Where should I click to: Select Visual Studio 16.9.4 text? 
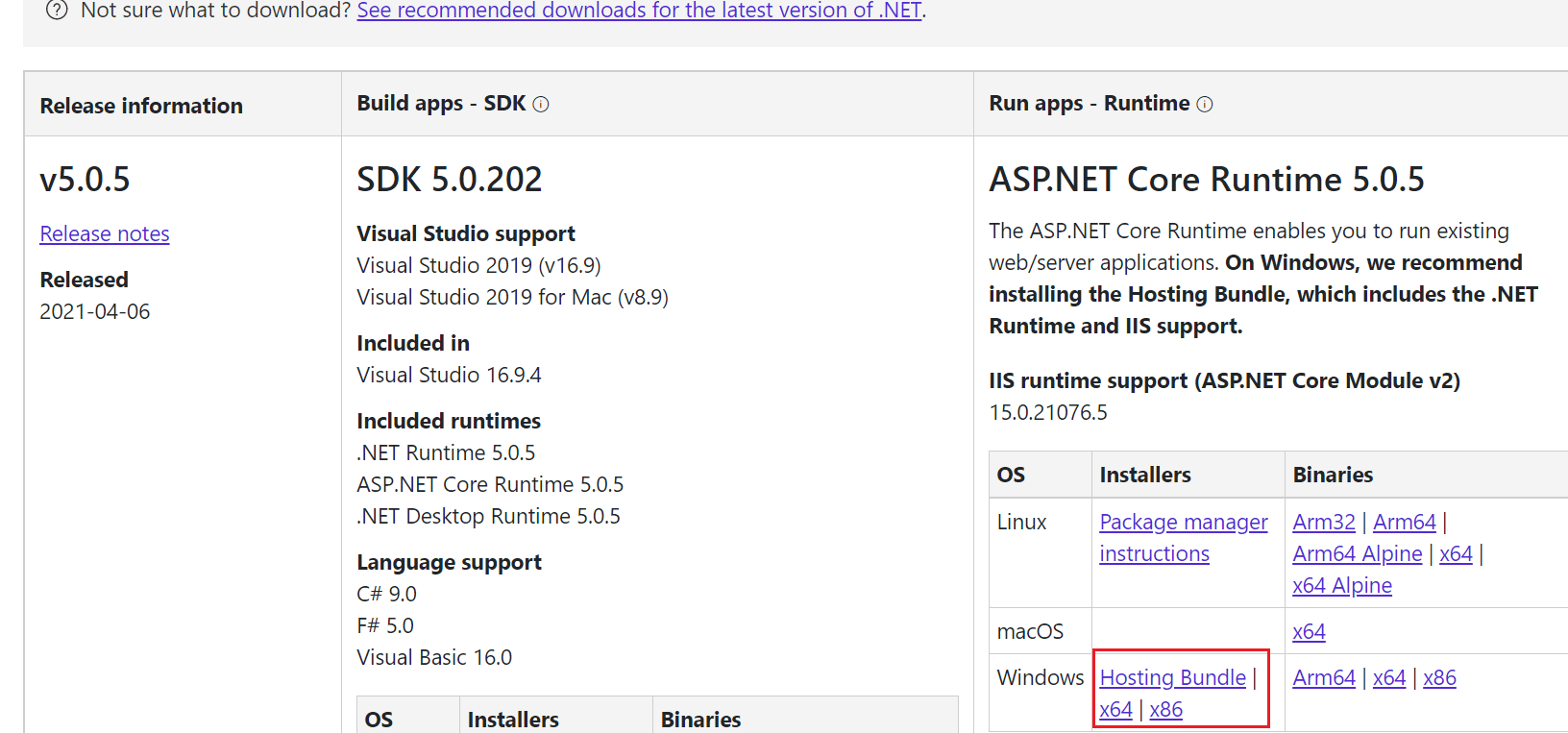click(449, 375)
